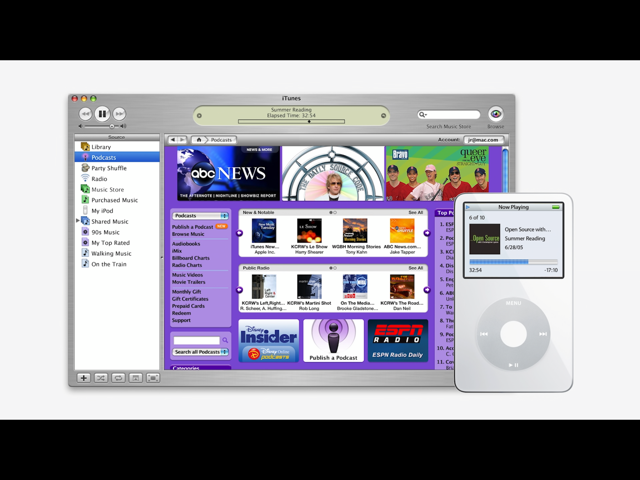The height and width of the screenshot is (480, 640).
Task: Open Prepaid Cards link
Action: 188,306
